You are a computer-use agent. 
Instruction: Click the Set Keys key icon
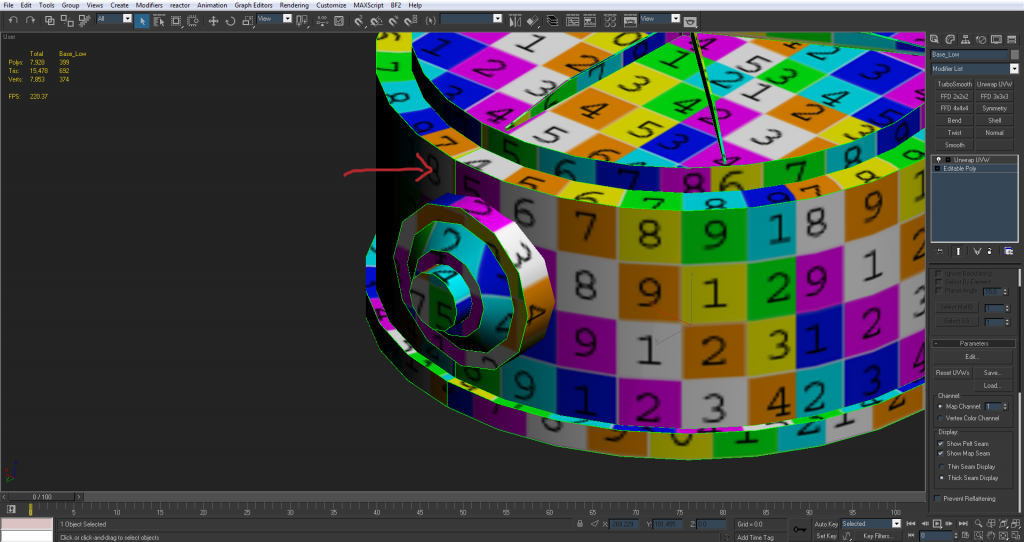coord(800,528)
